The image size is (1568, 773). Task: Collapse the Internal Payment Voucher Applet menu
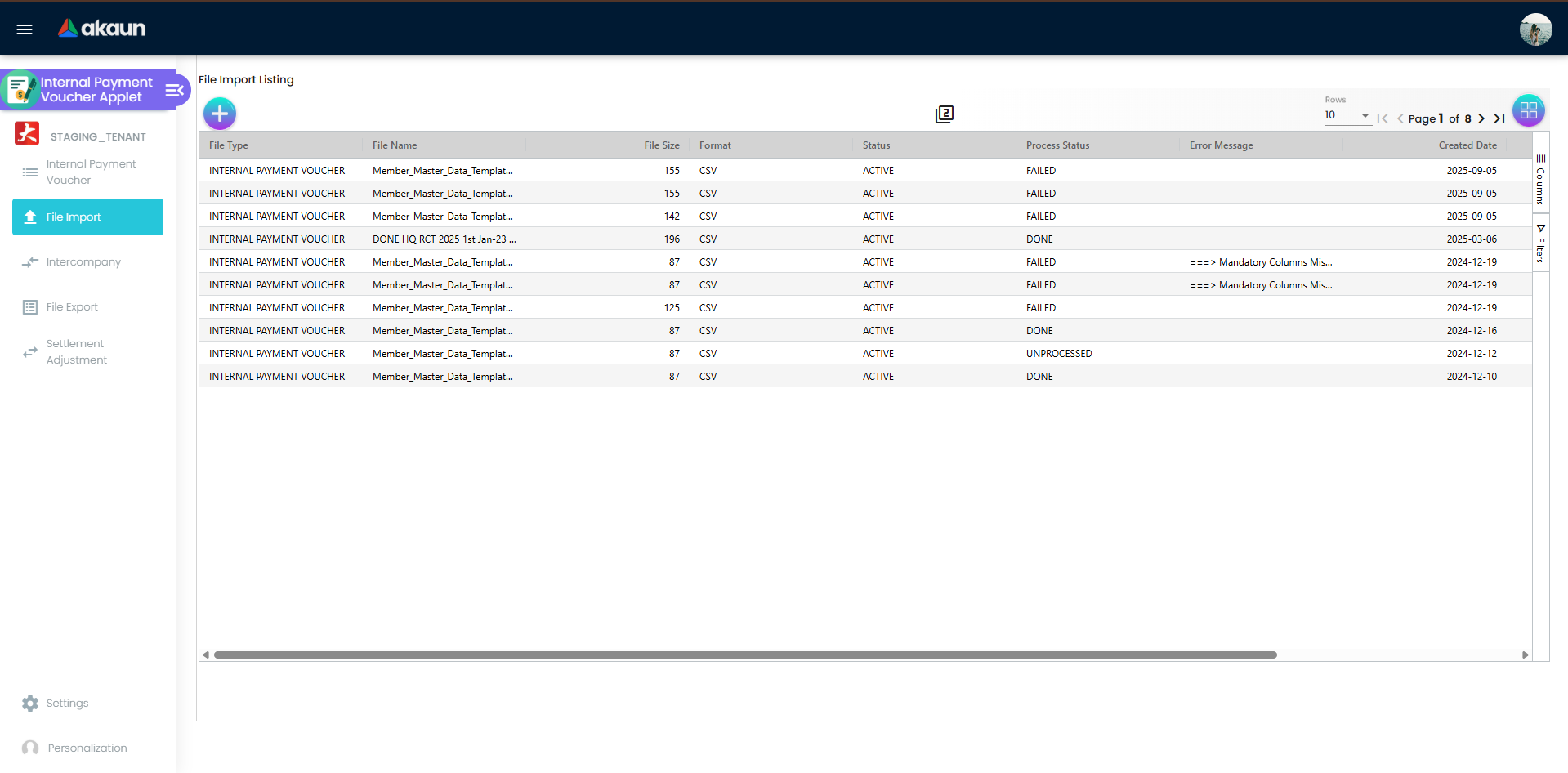tap(174, 90)
